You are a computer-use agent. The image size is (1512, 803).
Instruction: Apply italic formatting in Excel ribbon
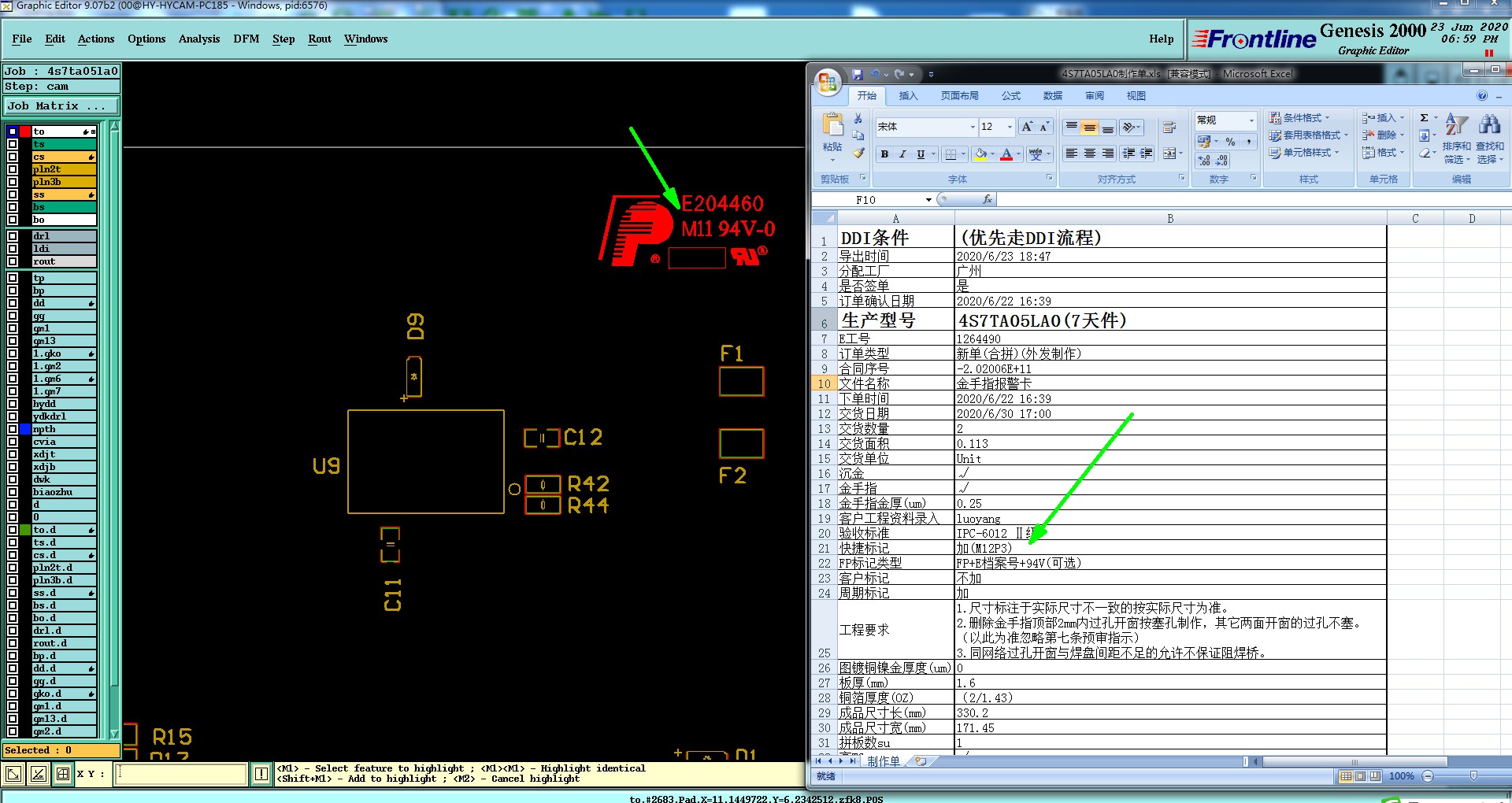[902, 154]
